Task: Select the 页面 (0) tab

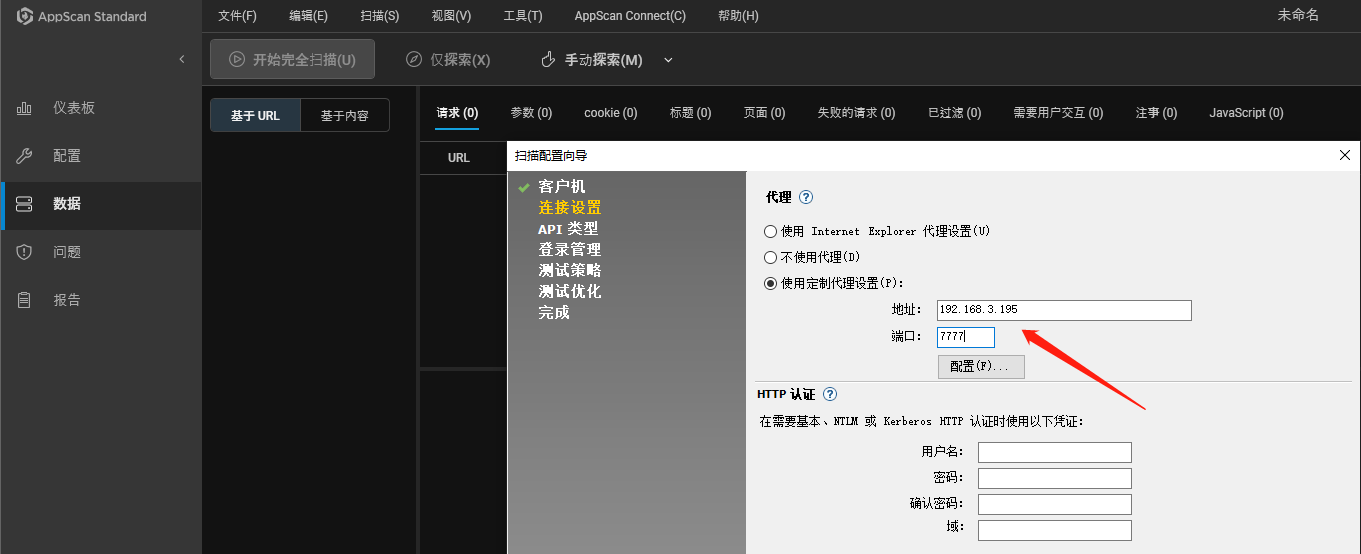Action: 764,113
